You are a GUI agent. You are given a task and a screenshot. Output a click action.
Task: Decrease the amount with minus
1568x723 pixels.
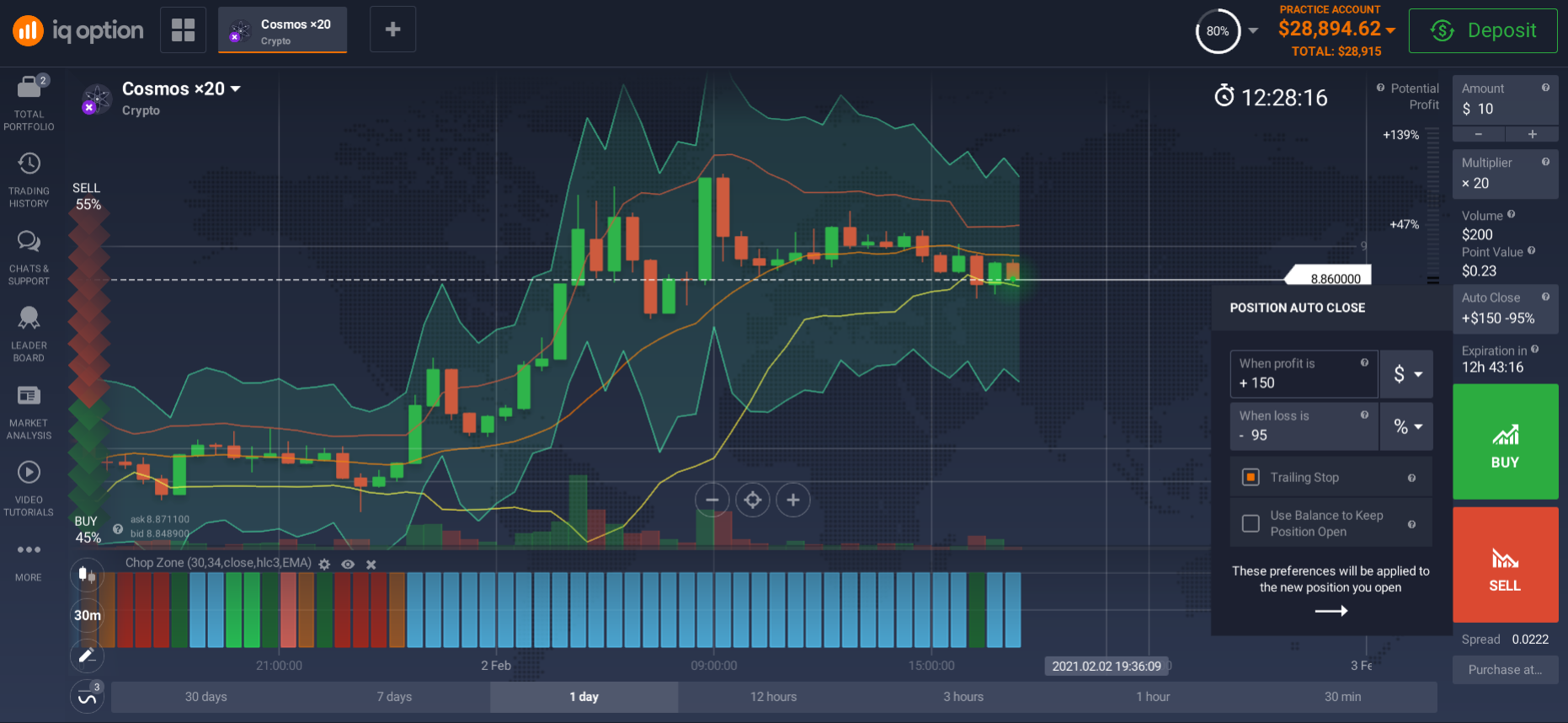point(1479,134)
